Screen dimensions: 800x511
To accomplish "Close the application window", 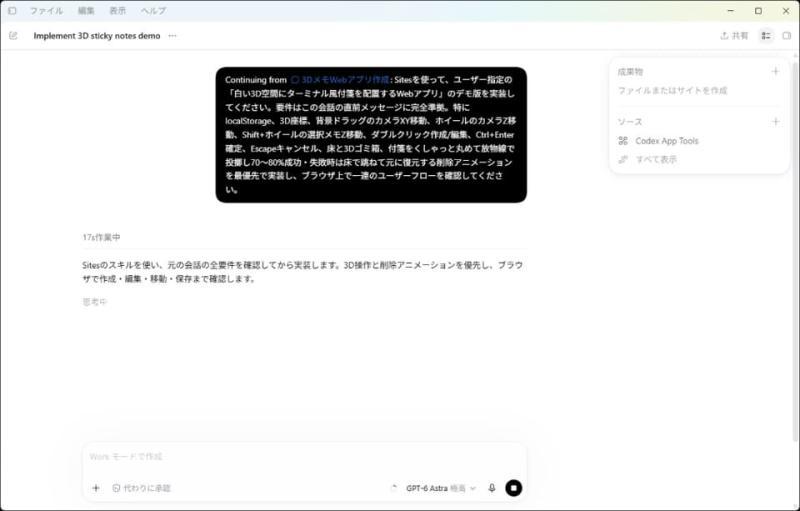I will 786,11.
